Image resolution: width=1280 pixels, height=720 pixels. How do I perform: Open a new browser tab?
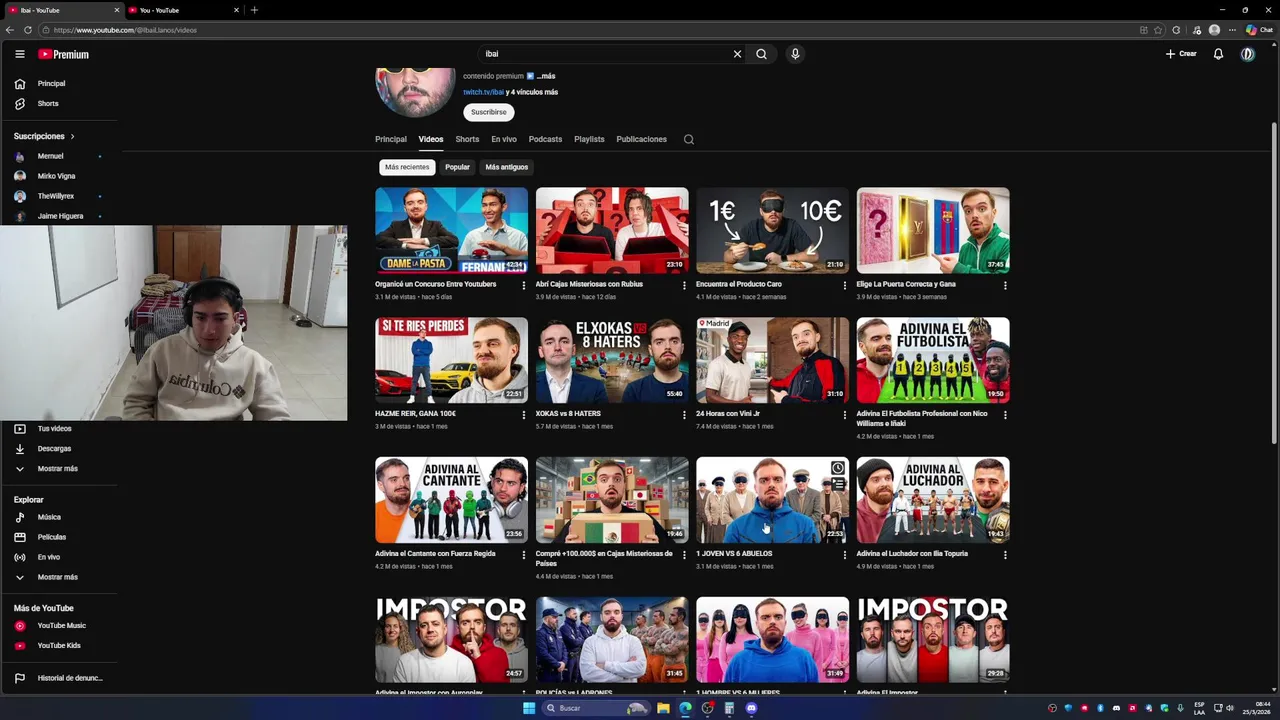254,10
